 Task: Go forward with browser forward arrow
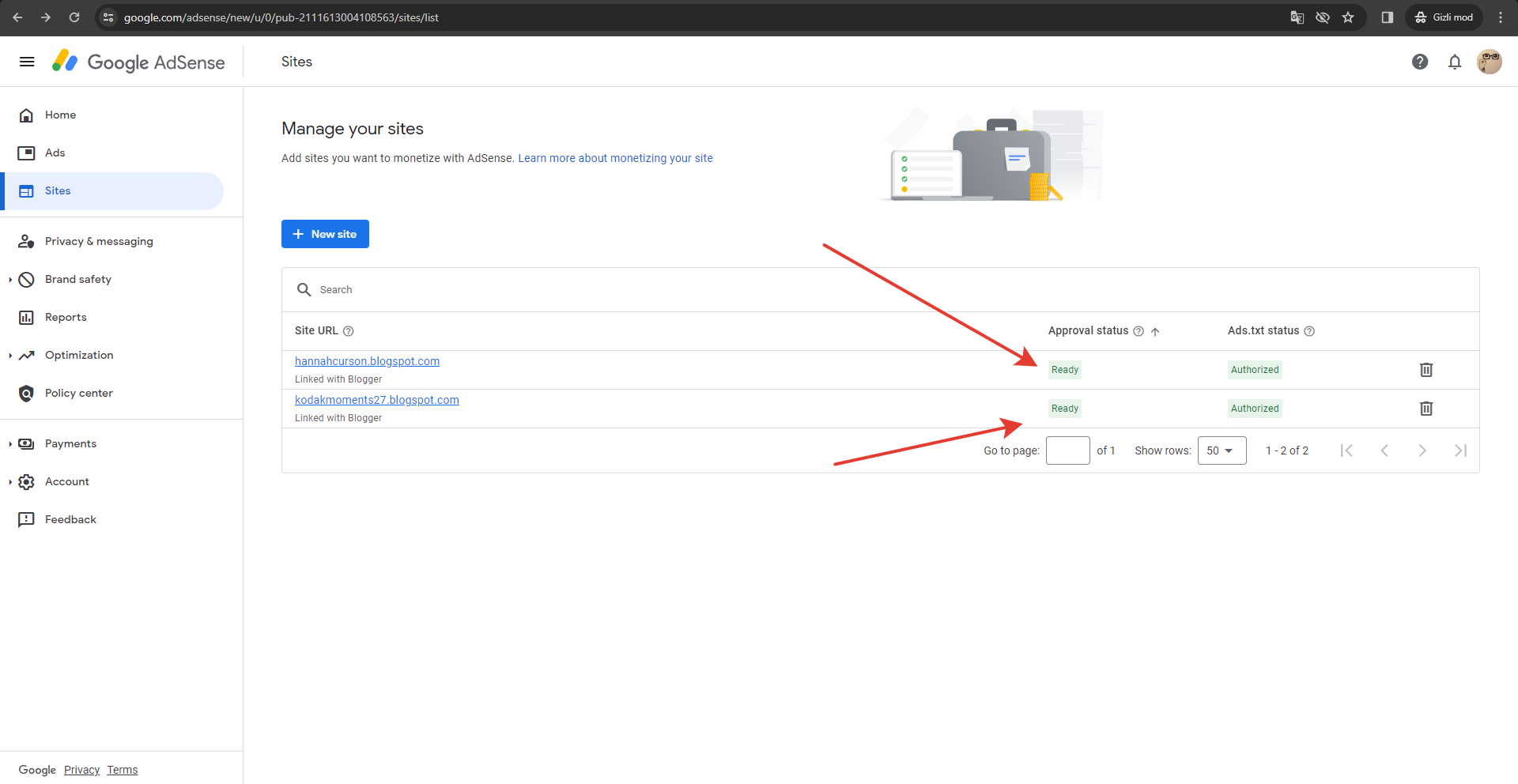tap(46, 17)
